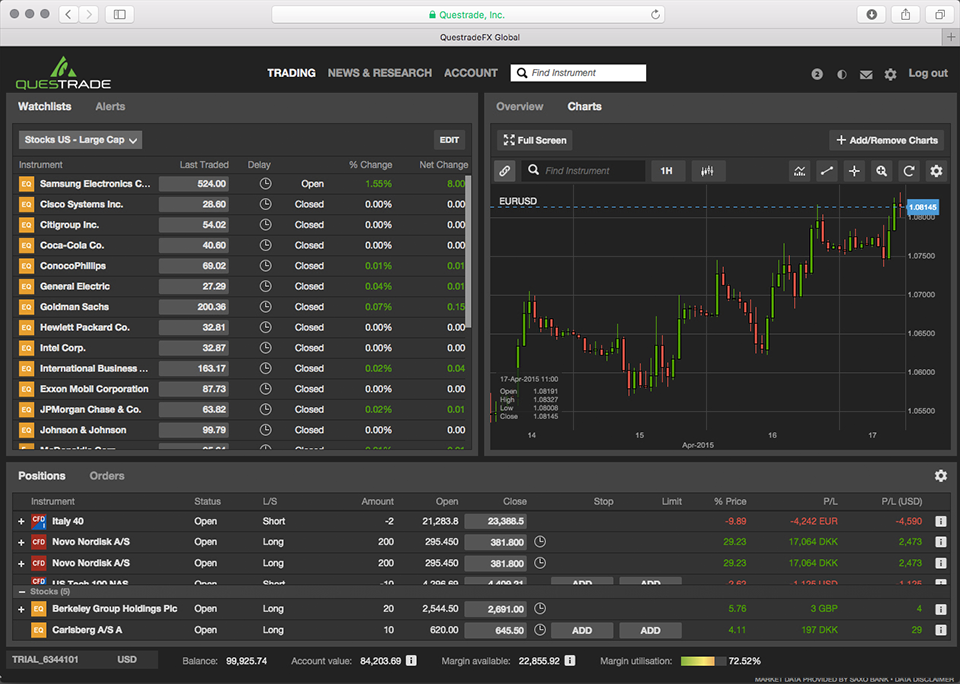960x684 pixels.
Task: Open chart in Full Screen
Action: [x=534, y=140]
